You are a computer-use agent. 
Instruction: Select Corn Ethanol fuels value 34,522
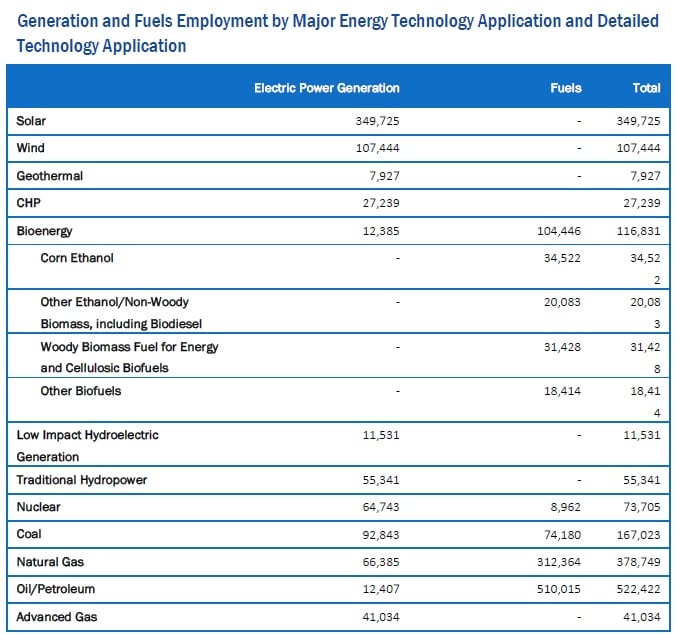coord(562,258)
